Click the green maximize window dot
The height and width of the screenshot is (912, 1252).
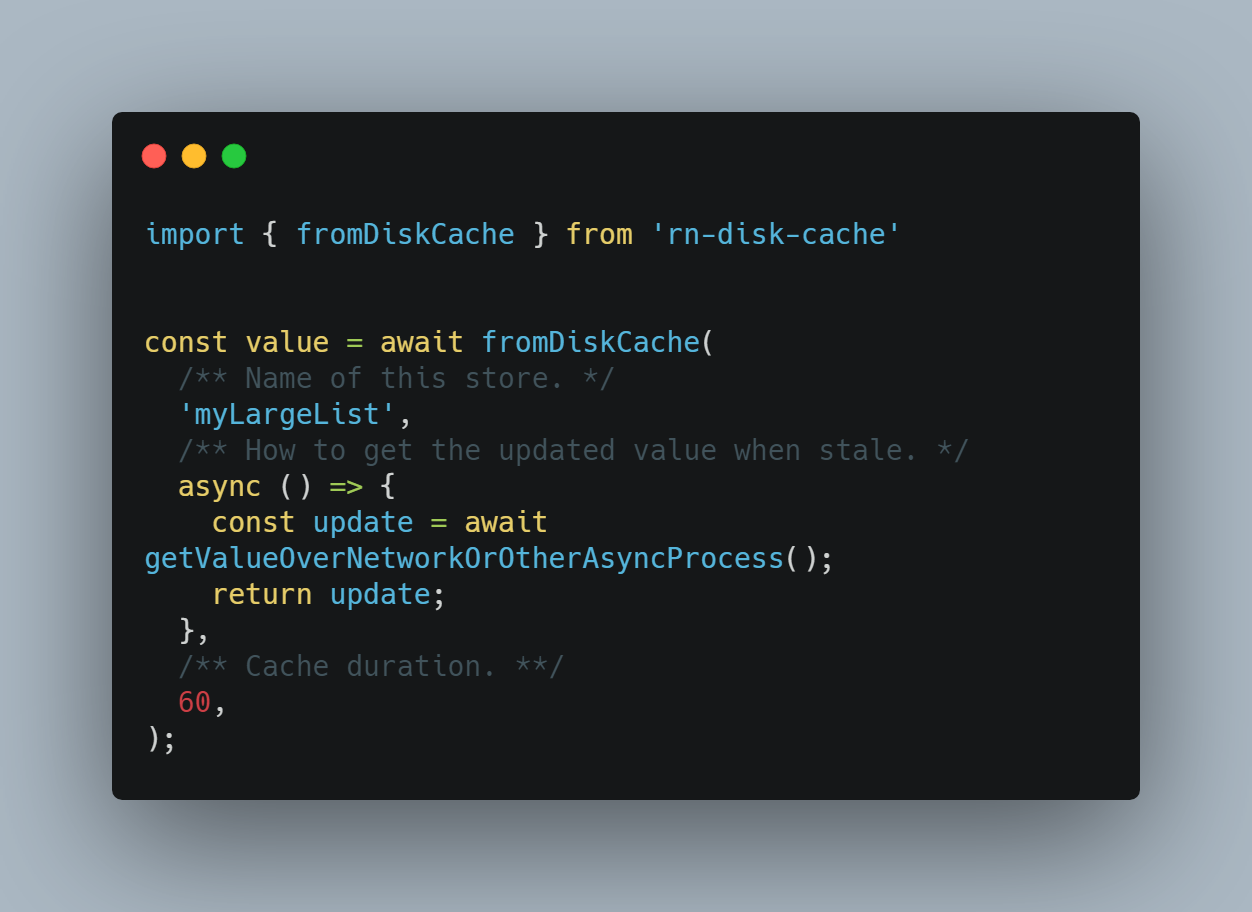[x=234, y=156]
